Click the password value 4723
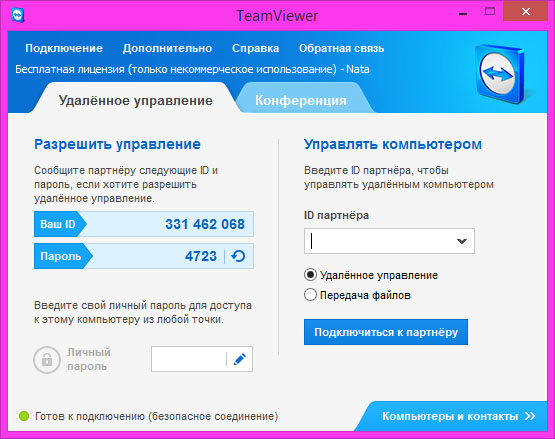Image resolution: width=555 pixels, height=439 pixels. click(x=201, y=256)
